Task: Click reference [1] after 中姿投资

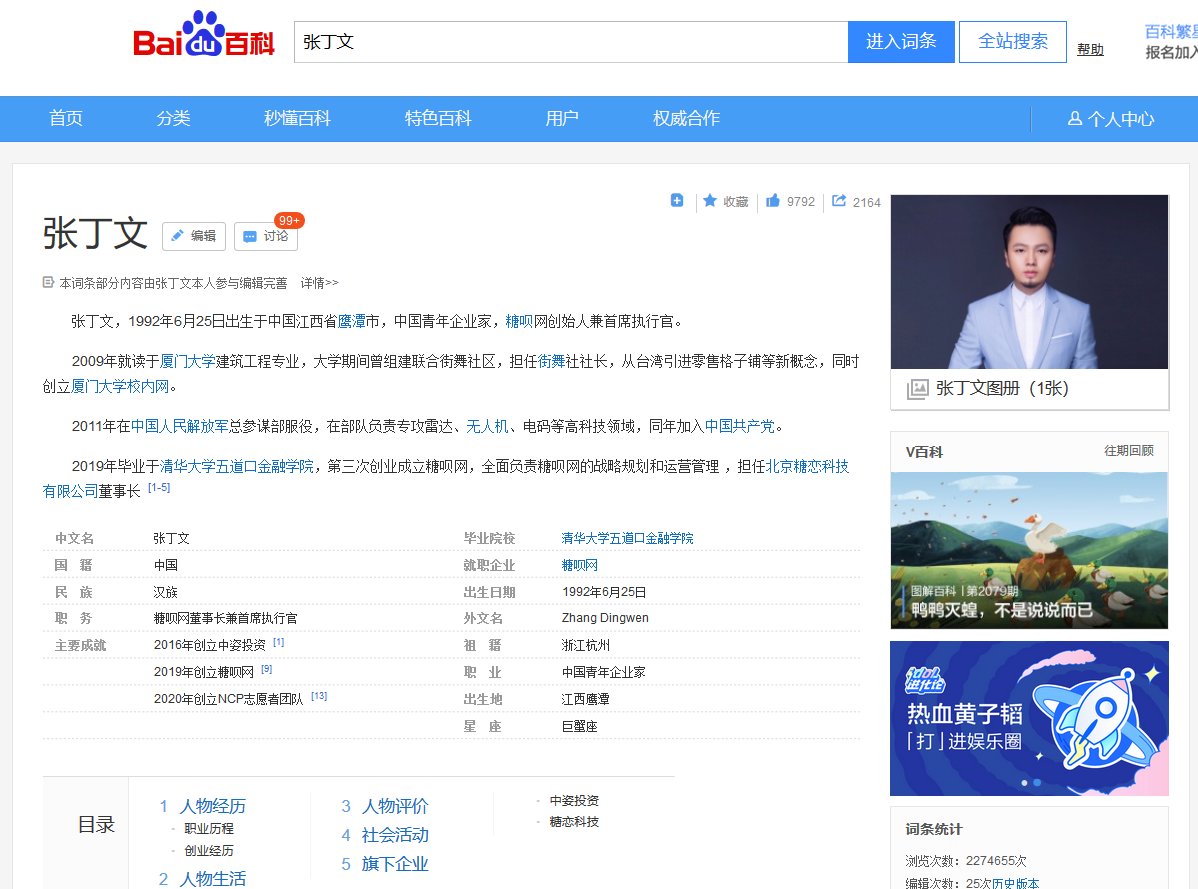Action: pos(279,642)
